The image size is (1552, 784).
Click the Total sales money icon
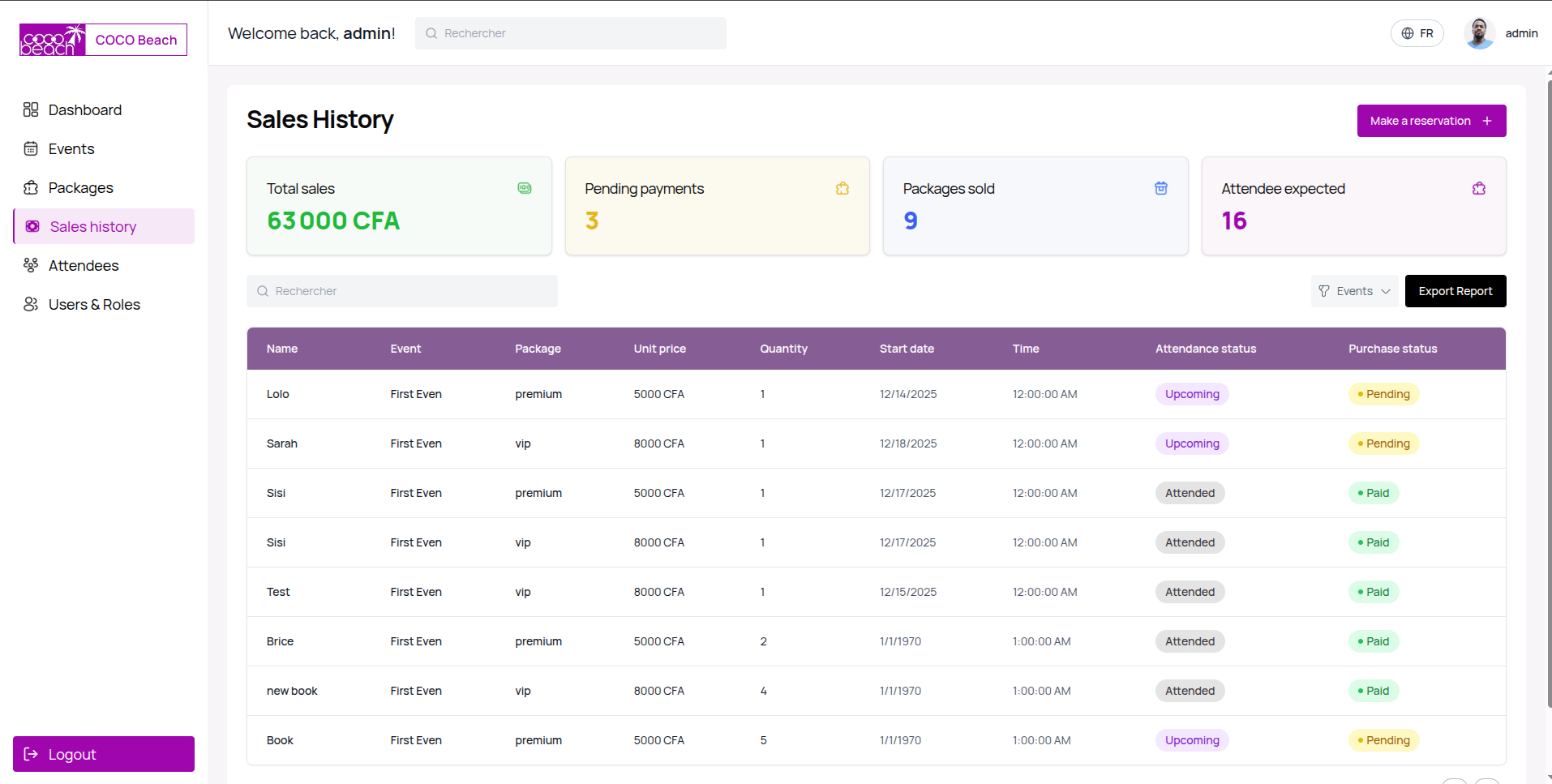(x=525, y=188)
